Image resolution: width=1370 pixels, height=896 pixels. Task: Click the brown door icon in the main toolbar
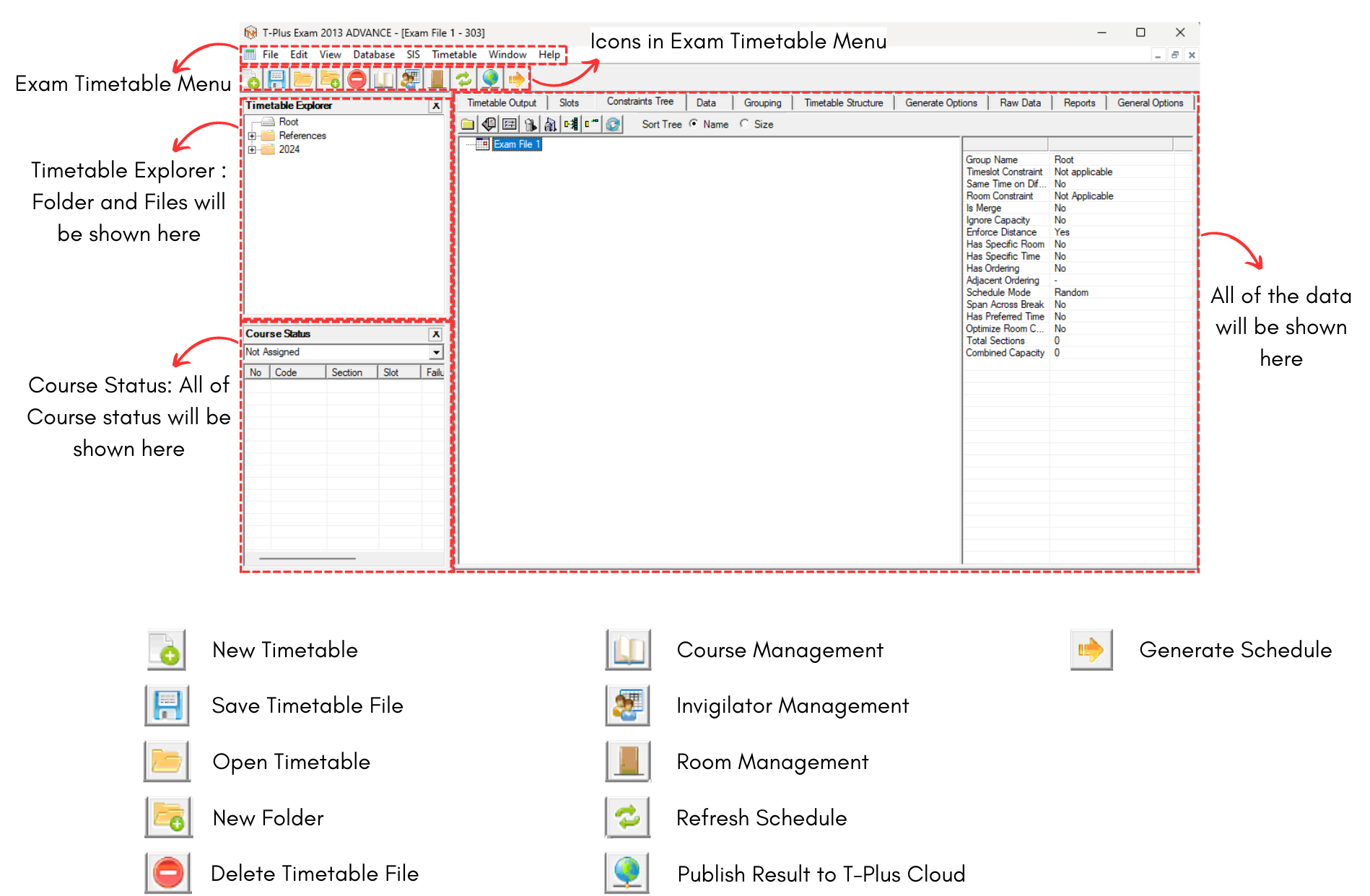[x=437, y=79]
